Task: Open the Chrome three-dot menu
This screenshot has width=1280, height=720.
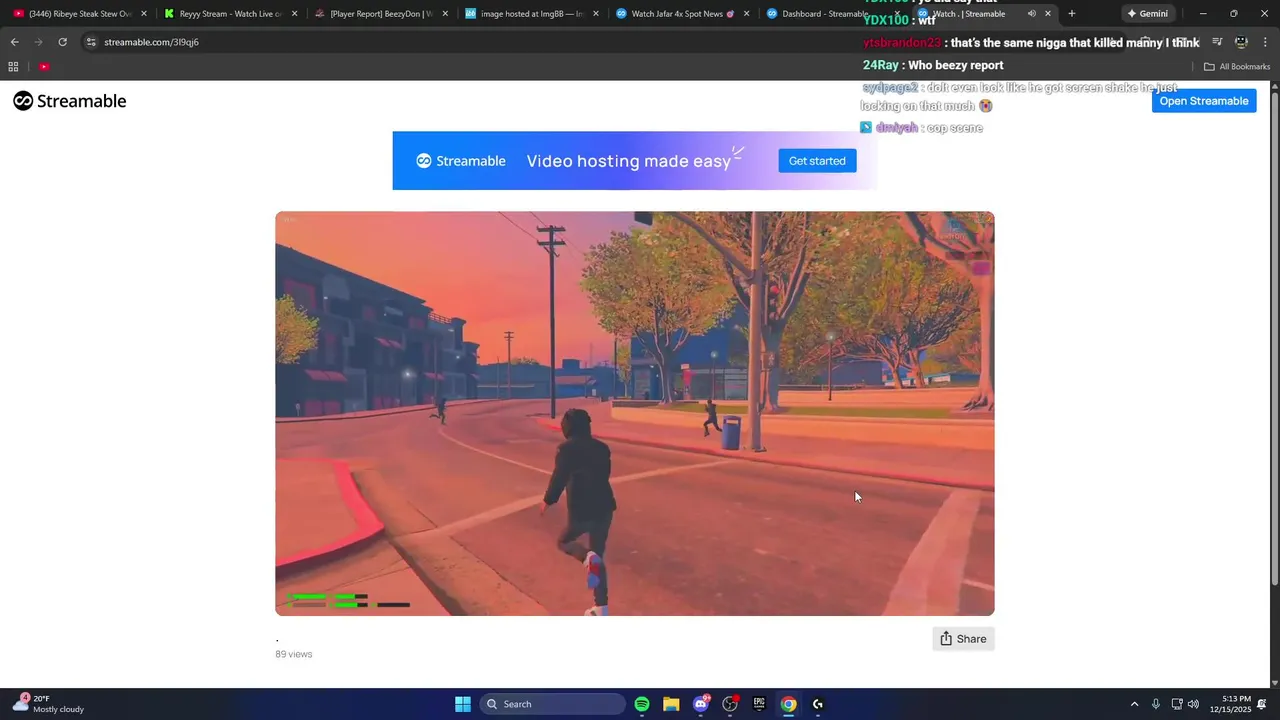Action: [1266, 42]
